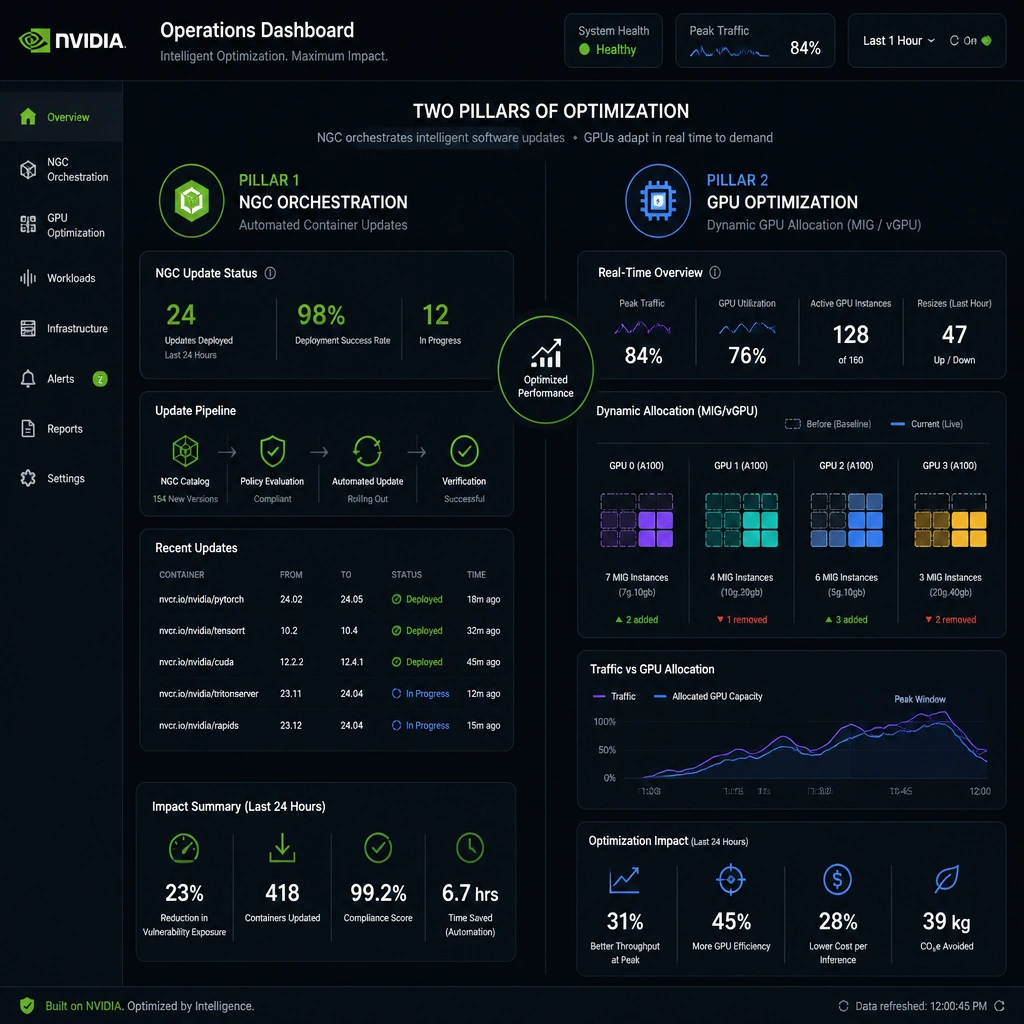Image resolution: width=1024 pixels, height=1024 pixels.
Task: Click the In Progress status for tritonserver
Action: pos(420,694)
